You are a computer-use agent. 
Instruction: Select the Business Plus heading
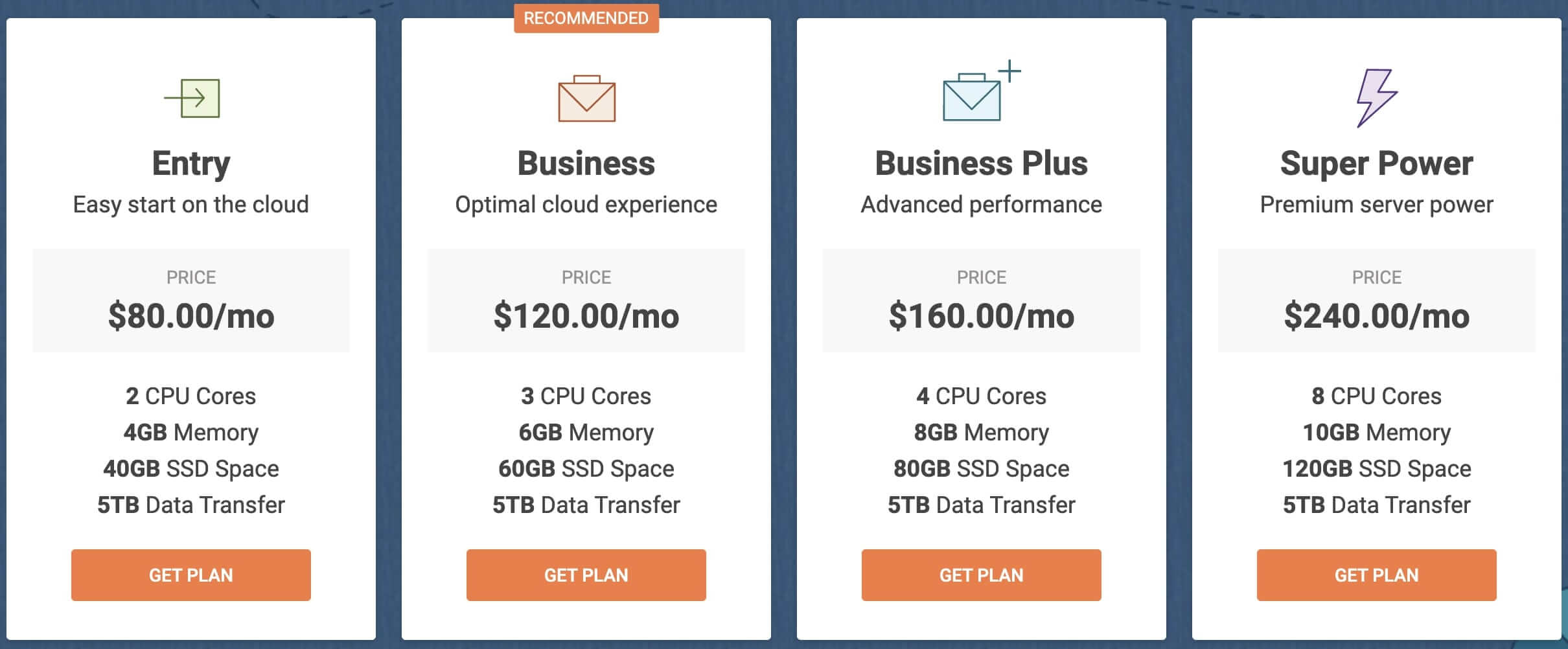982,163
